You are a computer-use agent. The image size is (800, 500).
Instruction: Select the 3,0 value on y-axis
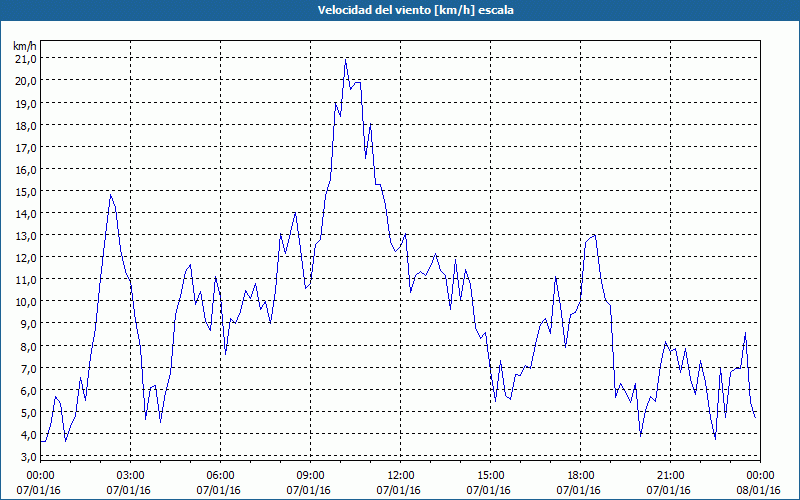29,457
